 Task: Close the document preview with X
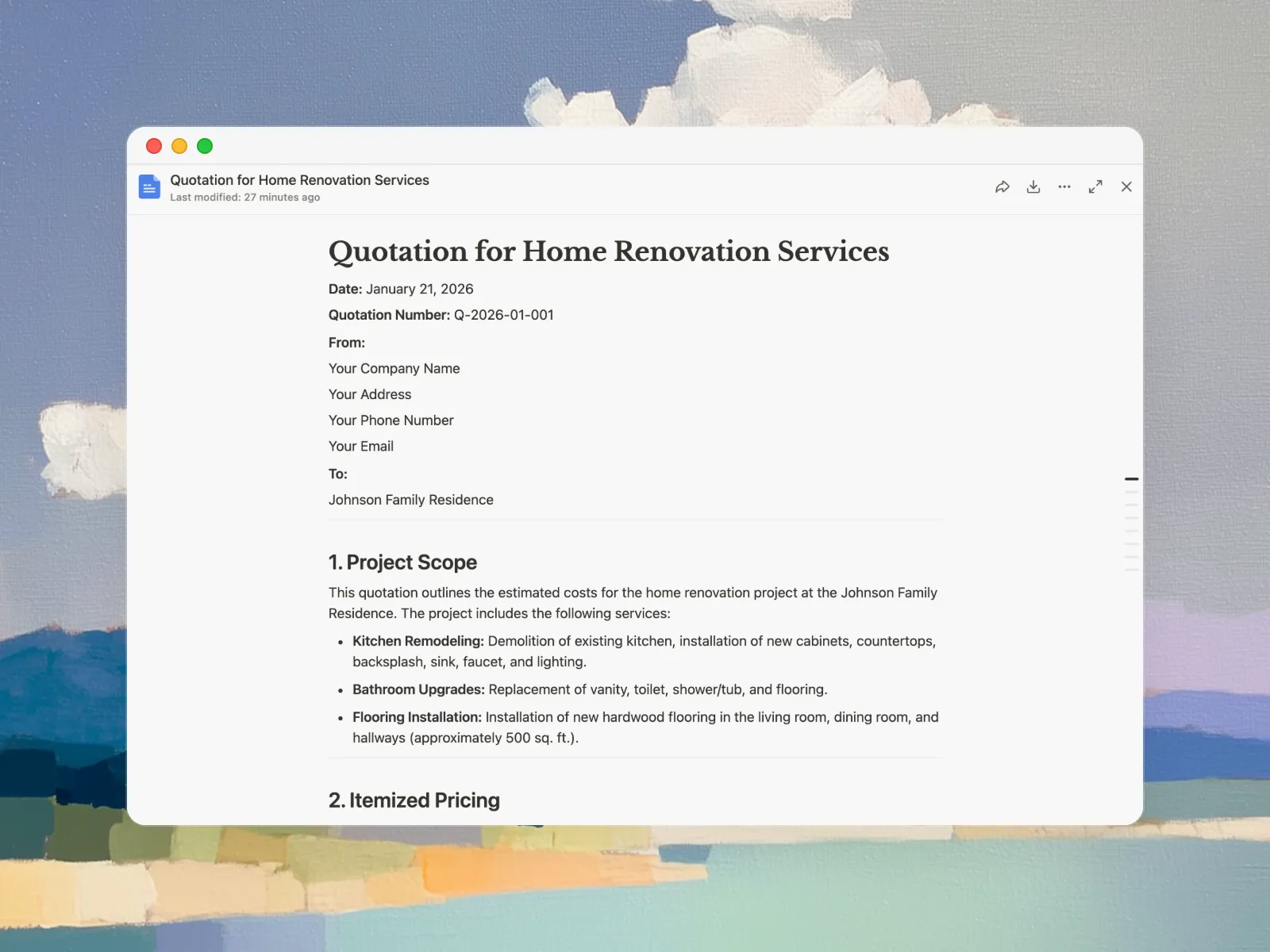click(x=1126, y=187)
